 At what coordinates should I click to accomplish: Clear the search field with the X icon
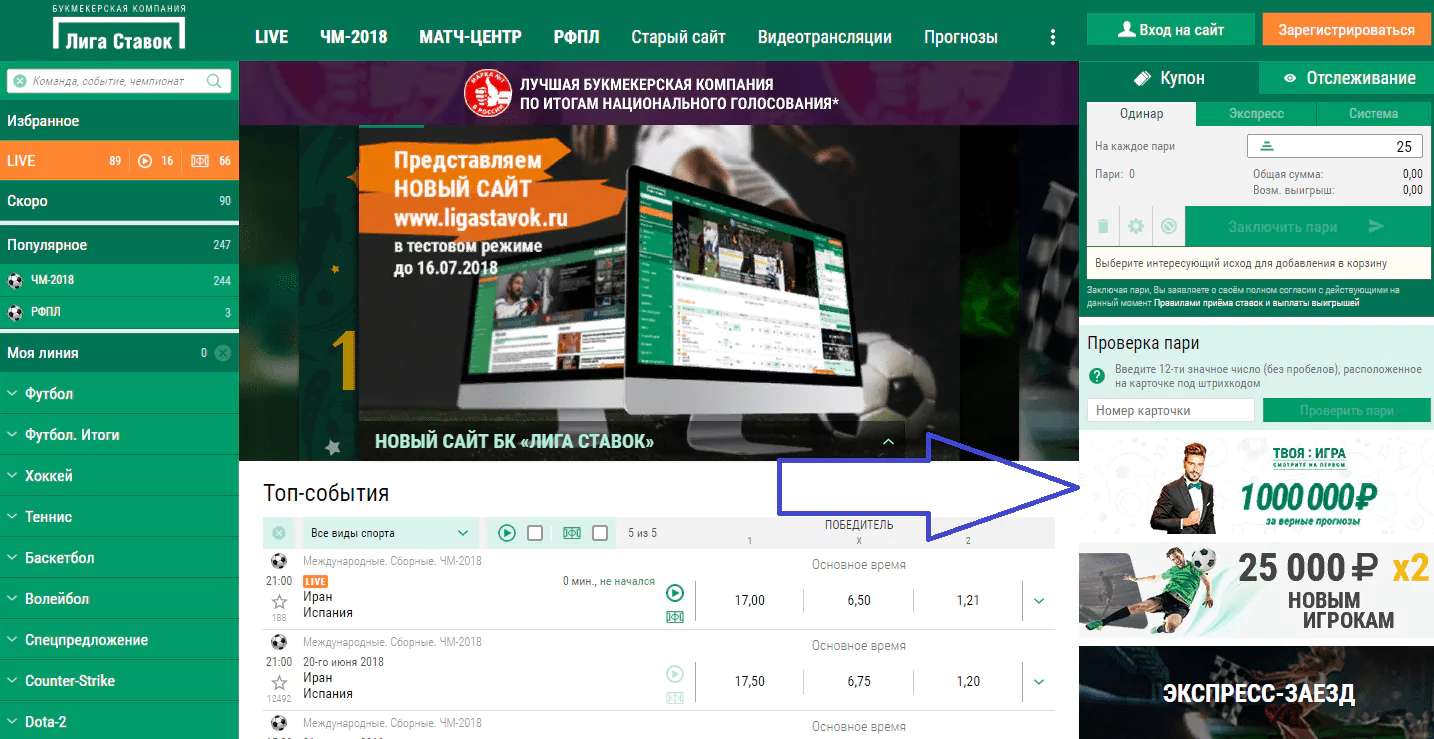coord(19,81)
